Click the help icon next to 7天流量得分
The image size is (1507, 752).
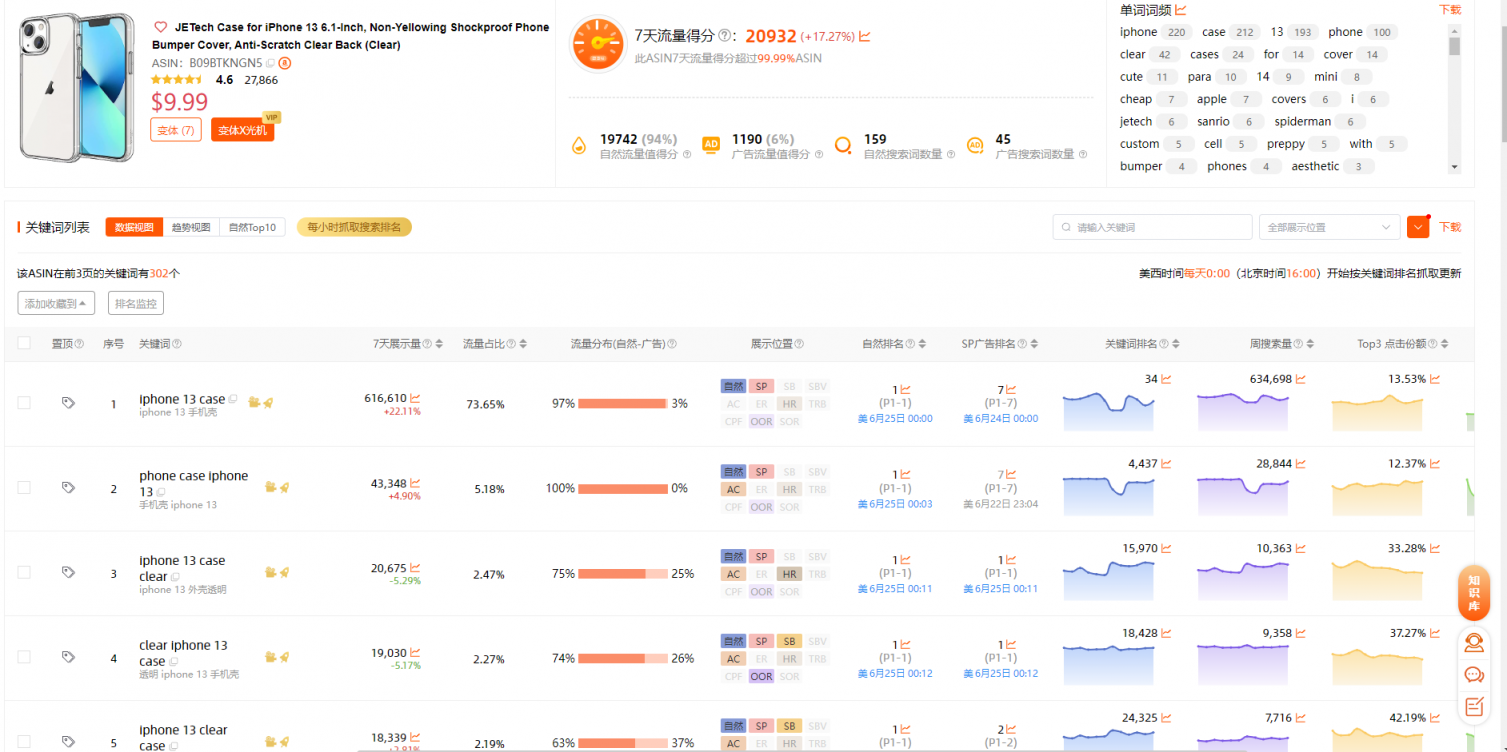(723, 37)
